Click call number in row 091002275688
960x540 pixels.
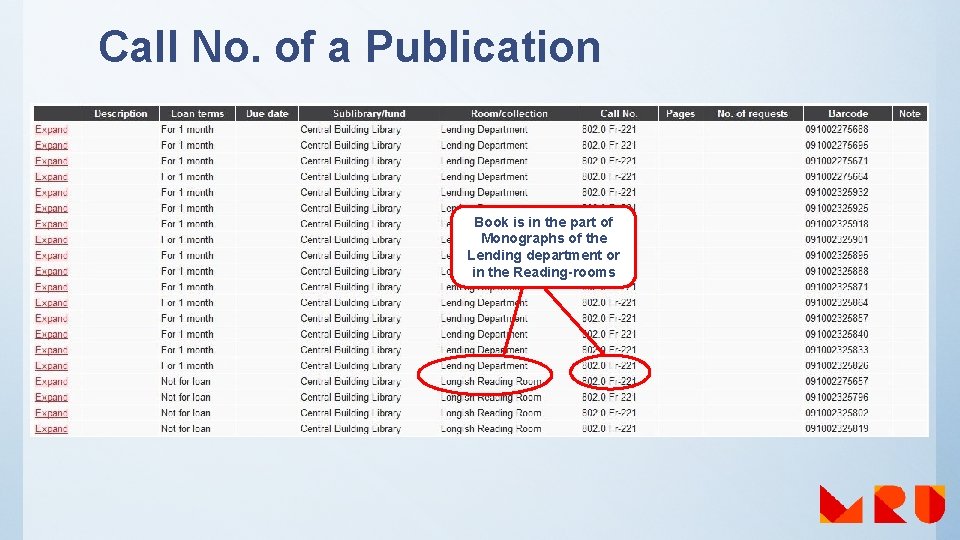(x=609, y=130)
